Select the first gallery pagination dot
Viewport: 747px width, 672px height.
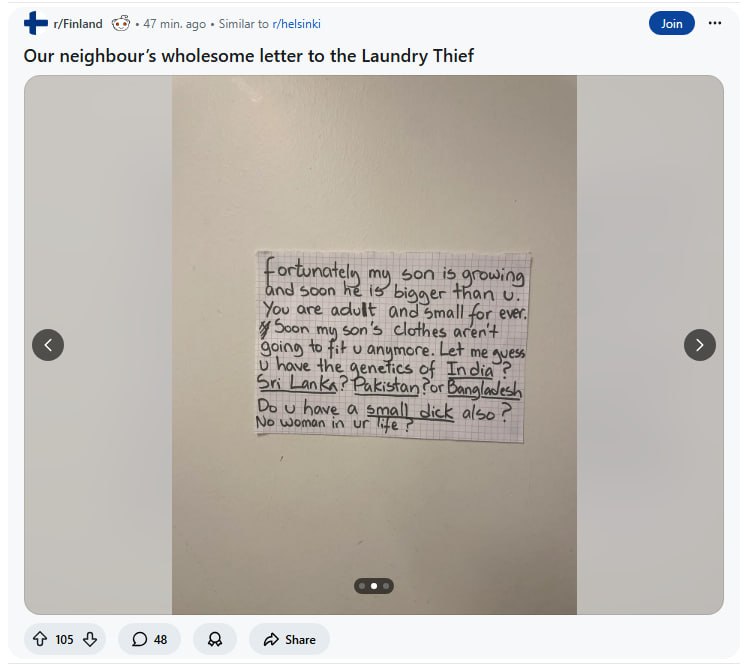coord(362,586)
